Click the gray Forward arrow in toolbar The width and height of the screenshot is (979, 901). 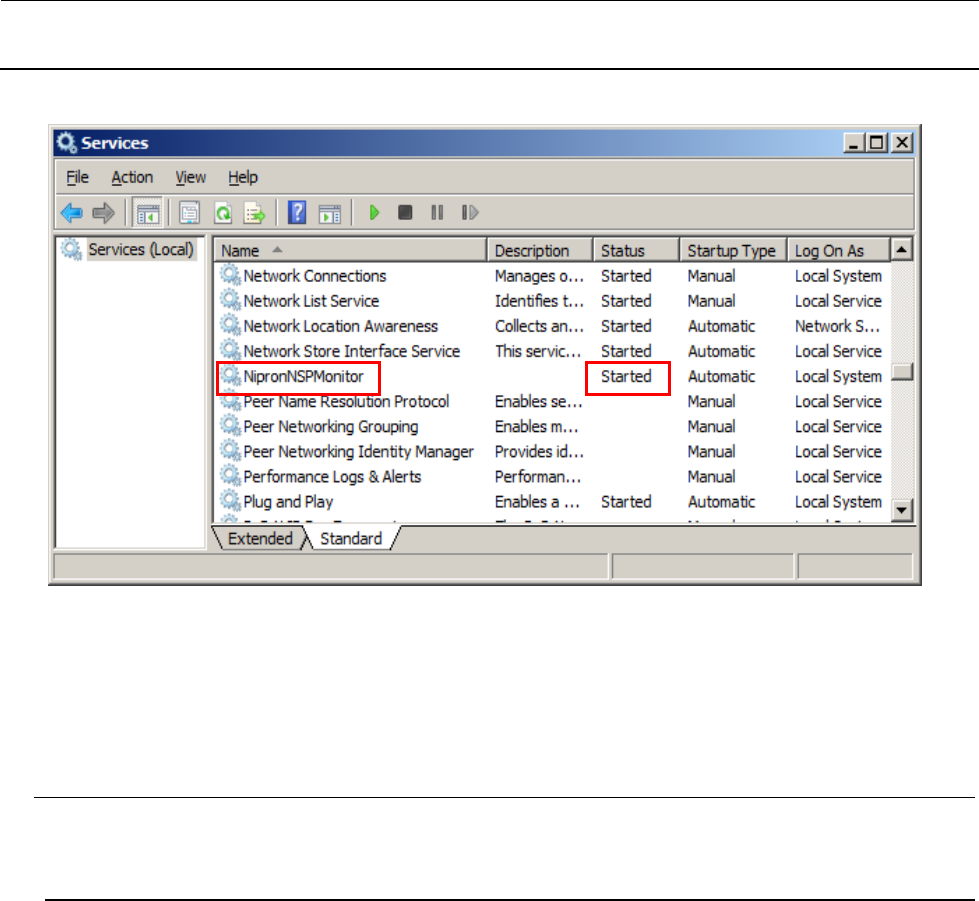point(104,213)
